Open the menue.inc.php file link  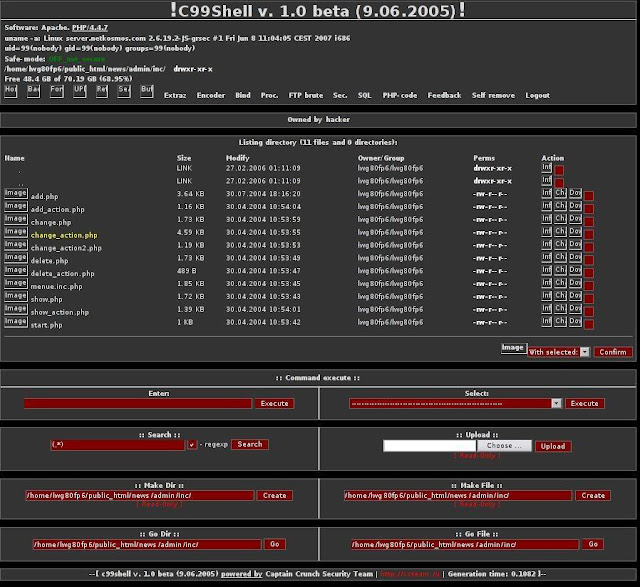coord(56,287)
